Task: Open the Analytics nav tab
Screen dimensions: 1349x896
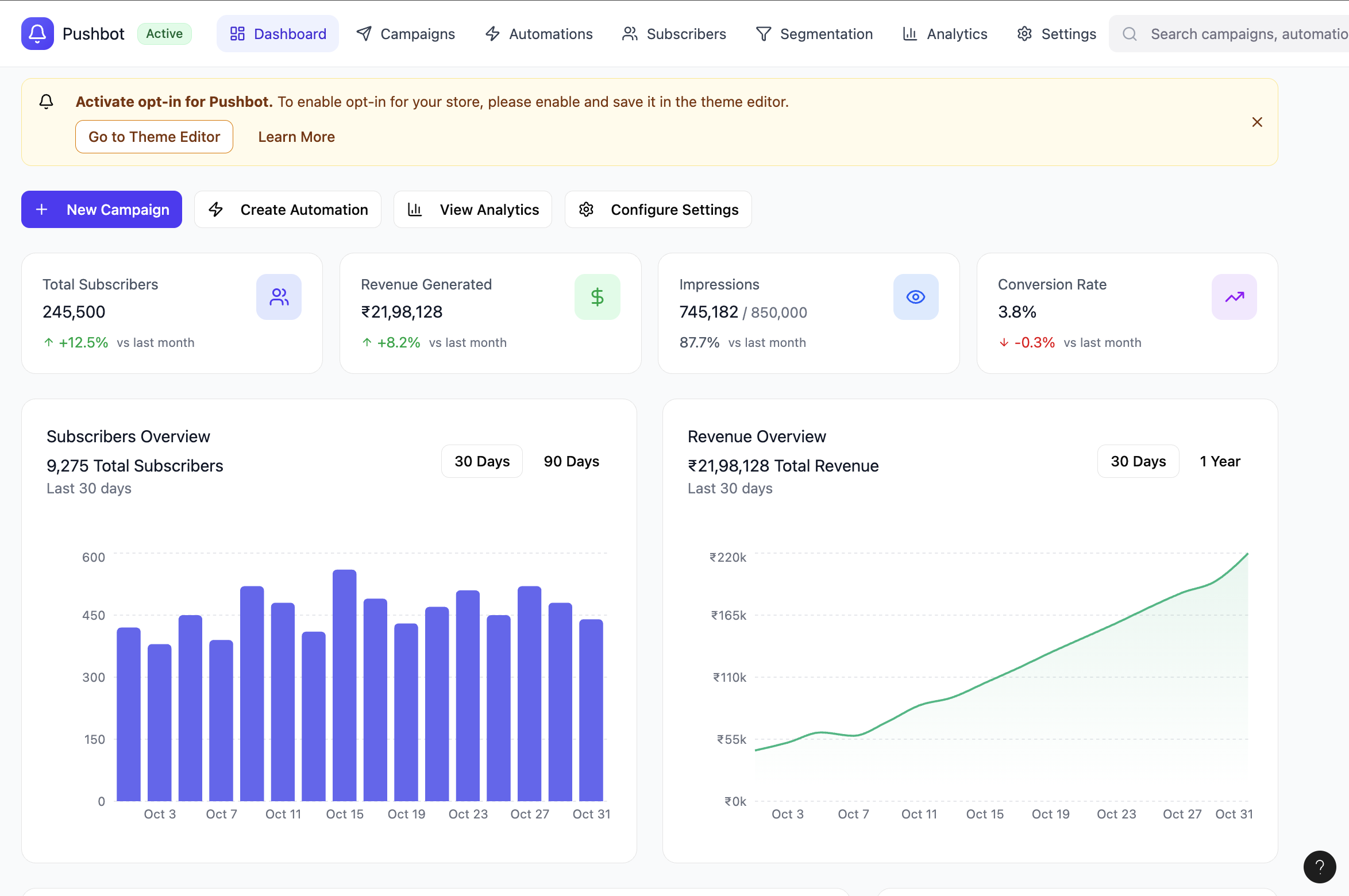Action: [945, 34]
